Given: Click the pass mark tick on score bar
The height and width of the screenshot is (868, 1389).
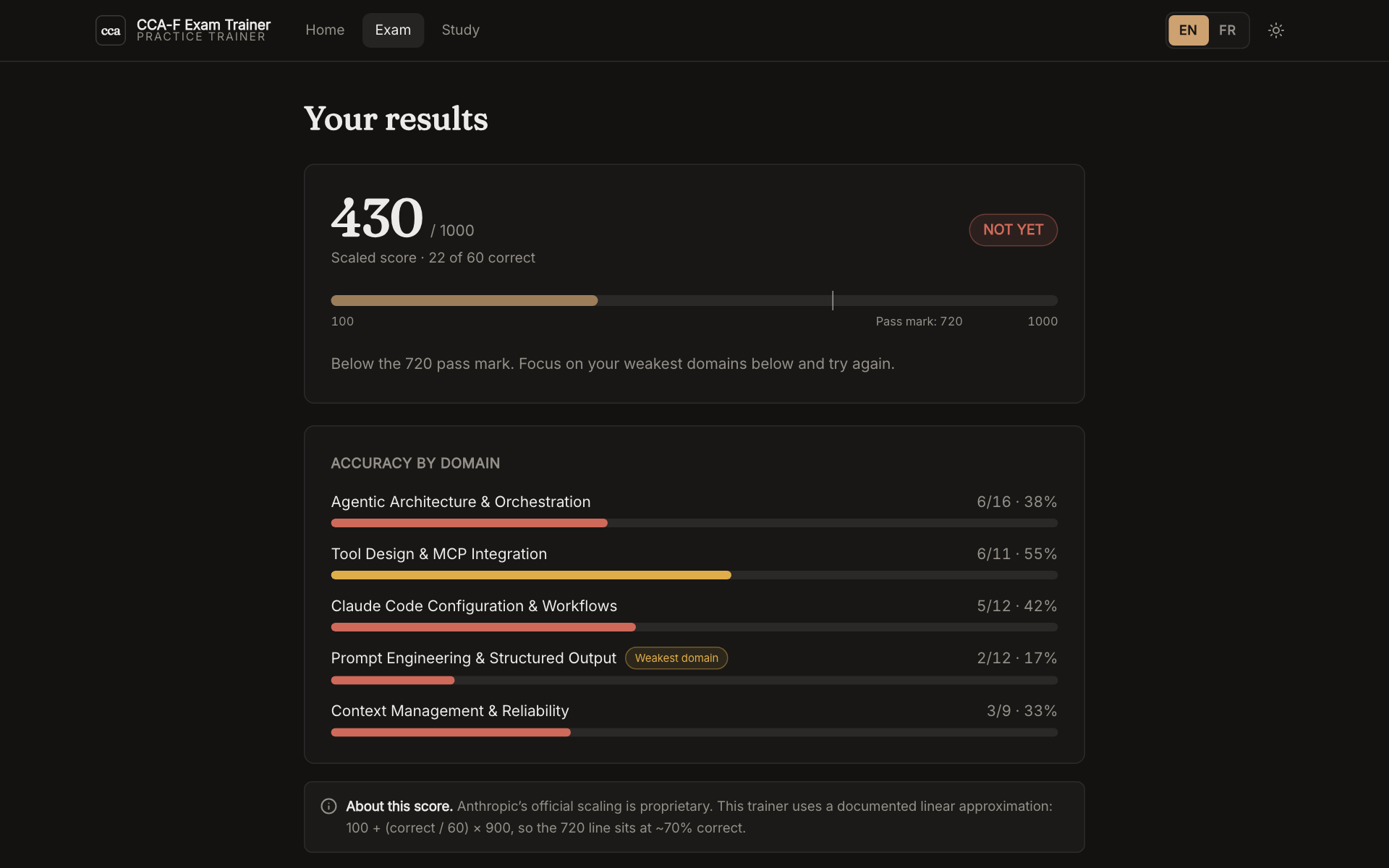Looking at the screenshot, I should pyautogui.click(x=833, y=300).
